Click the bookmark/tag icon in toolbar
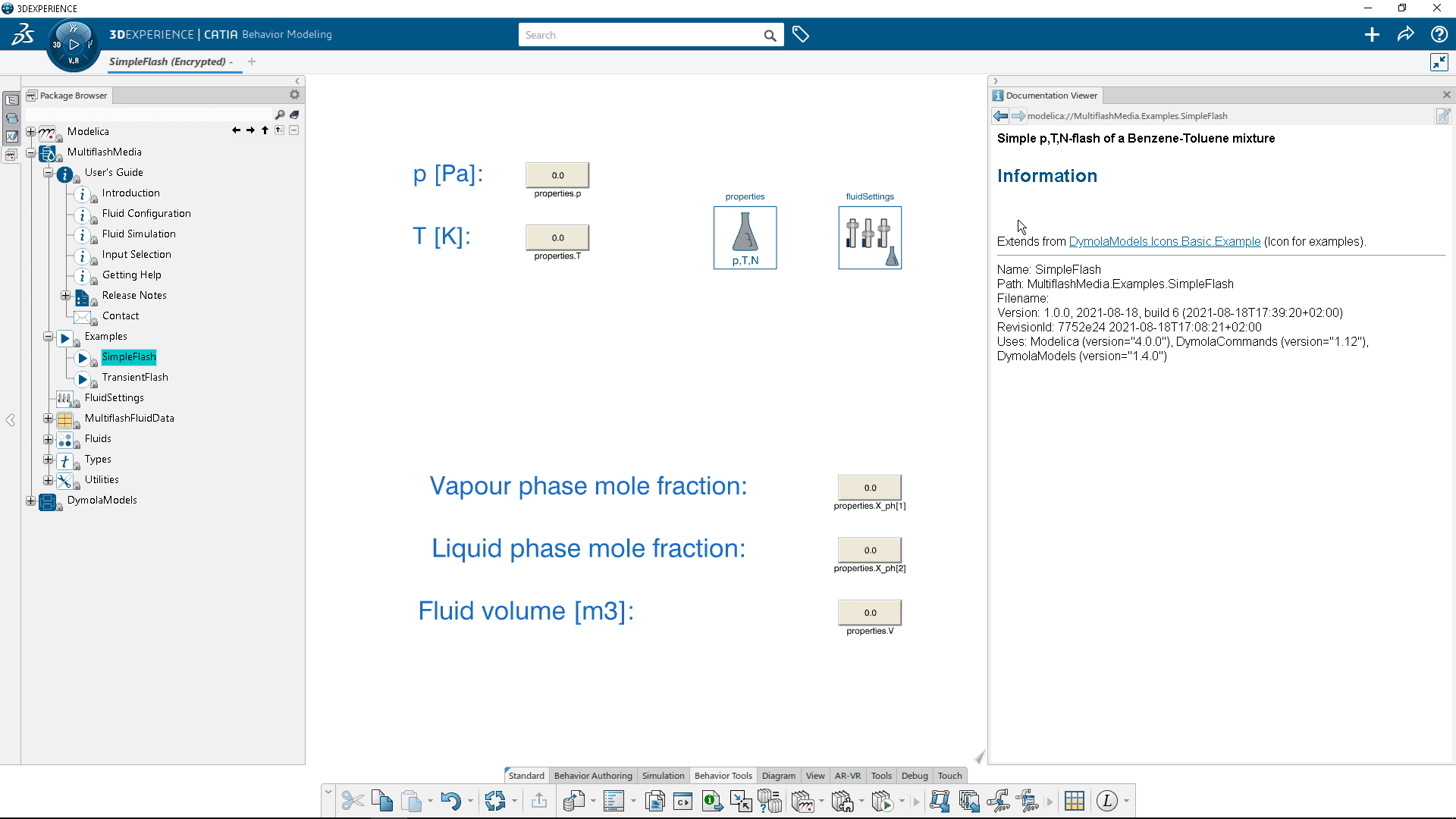This screenshot has height=819, width=1456. (800, 34)
